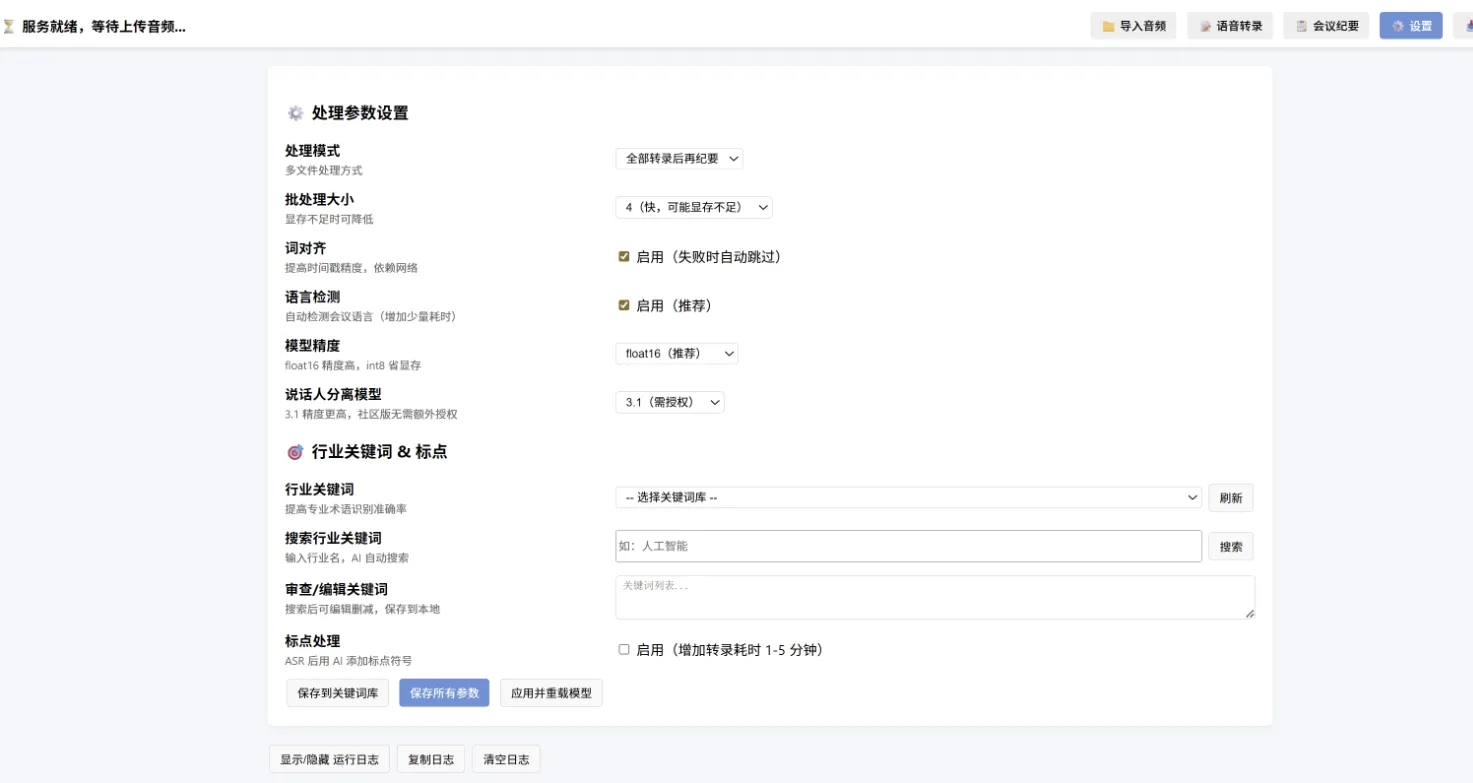Click the 搜索 button
The width and height of the screenshot is (1473, 783).
(1231, 547)
